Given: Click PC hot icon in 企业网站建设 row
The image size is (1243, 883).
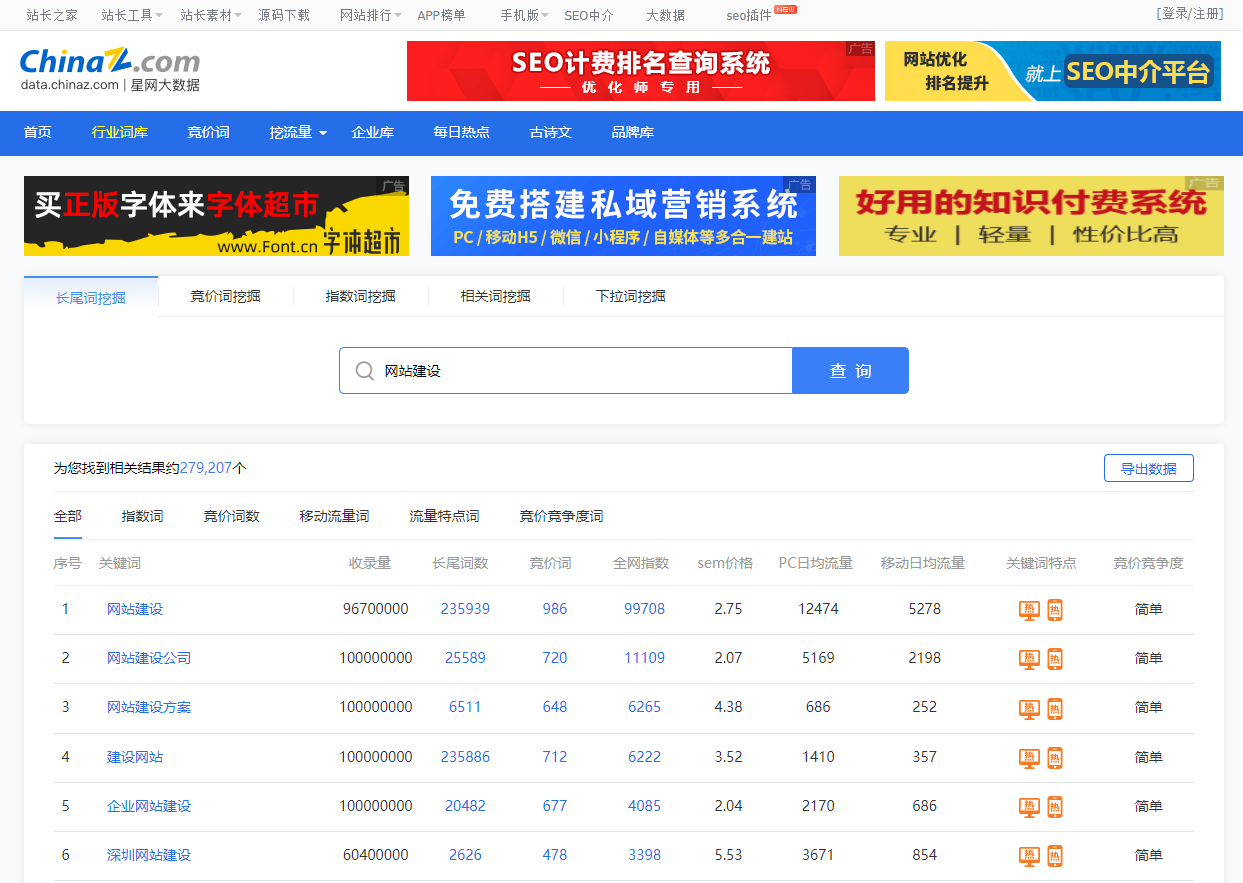Looking at the screenshot, I should pyautogui.click(x=1028, y=806).
